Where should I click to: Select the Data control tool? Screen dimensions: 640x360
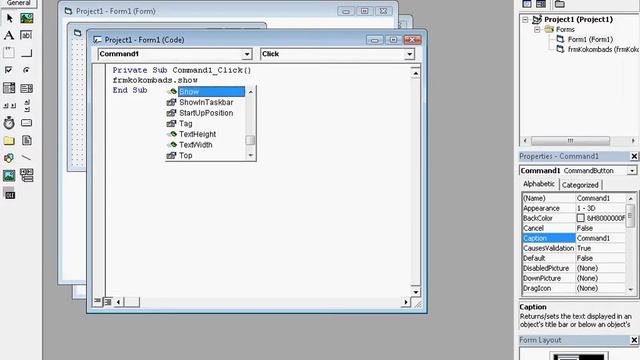coord(27,176)
